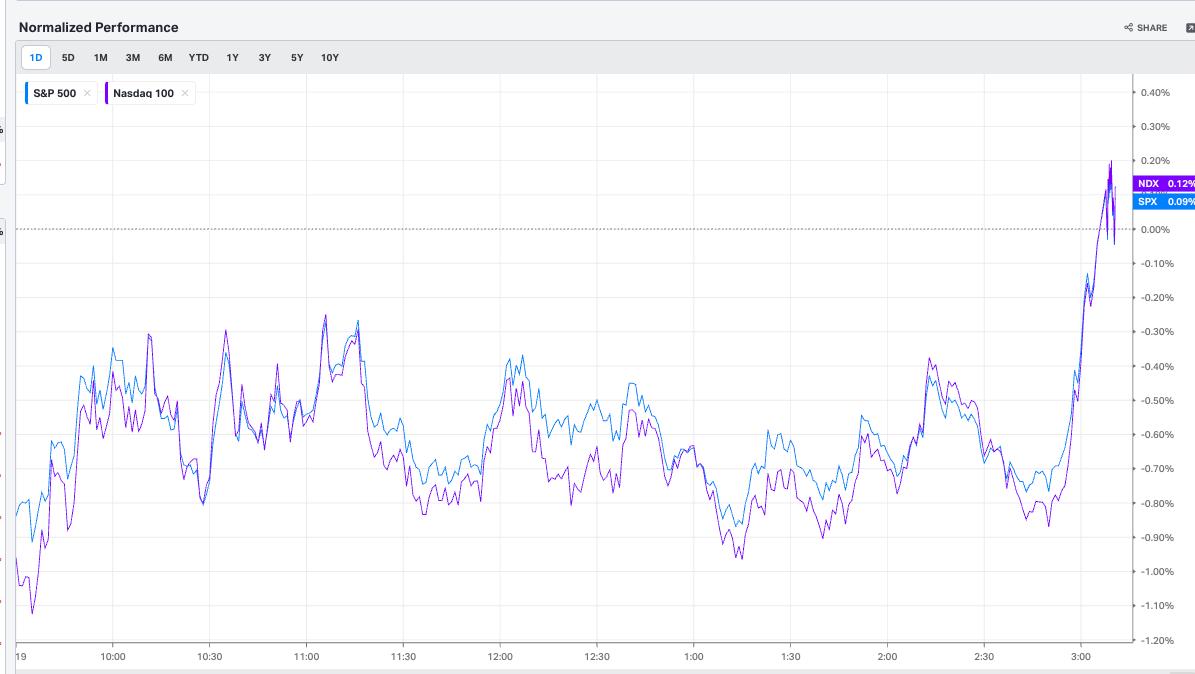Click the 10:00 time axis label
Screen dimensions: 1195x674
pyautogui.click(x=113, y=656)
